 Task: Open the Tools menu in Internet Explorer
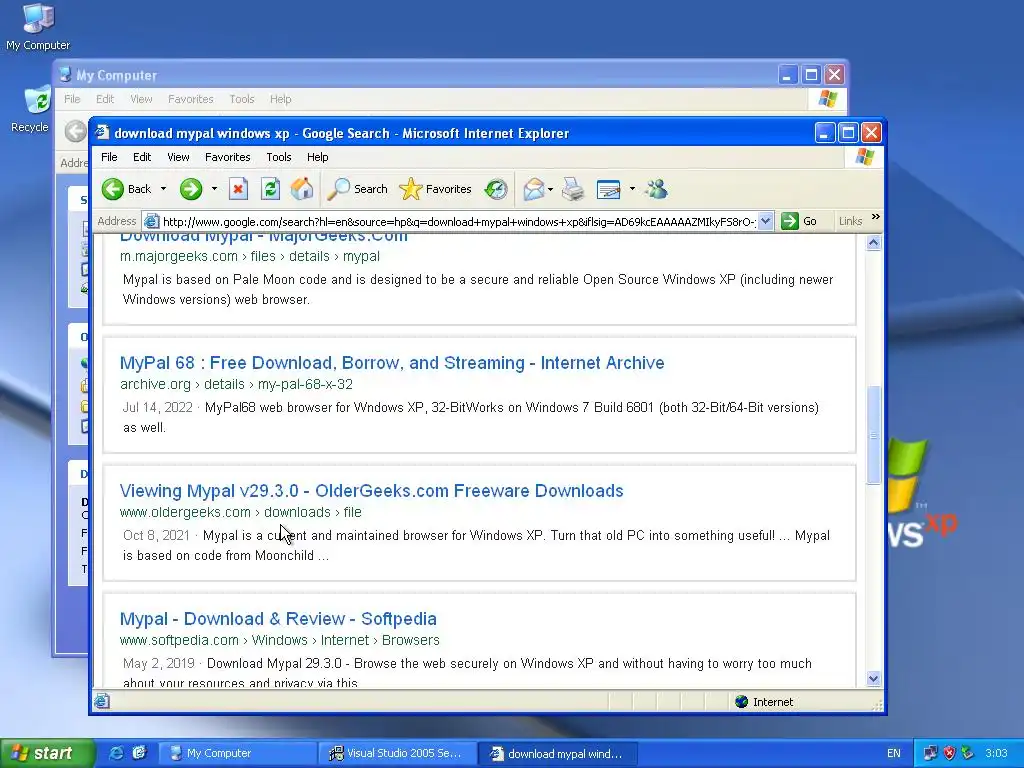click(x=278, y=157)
